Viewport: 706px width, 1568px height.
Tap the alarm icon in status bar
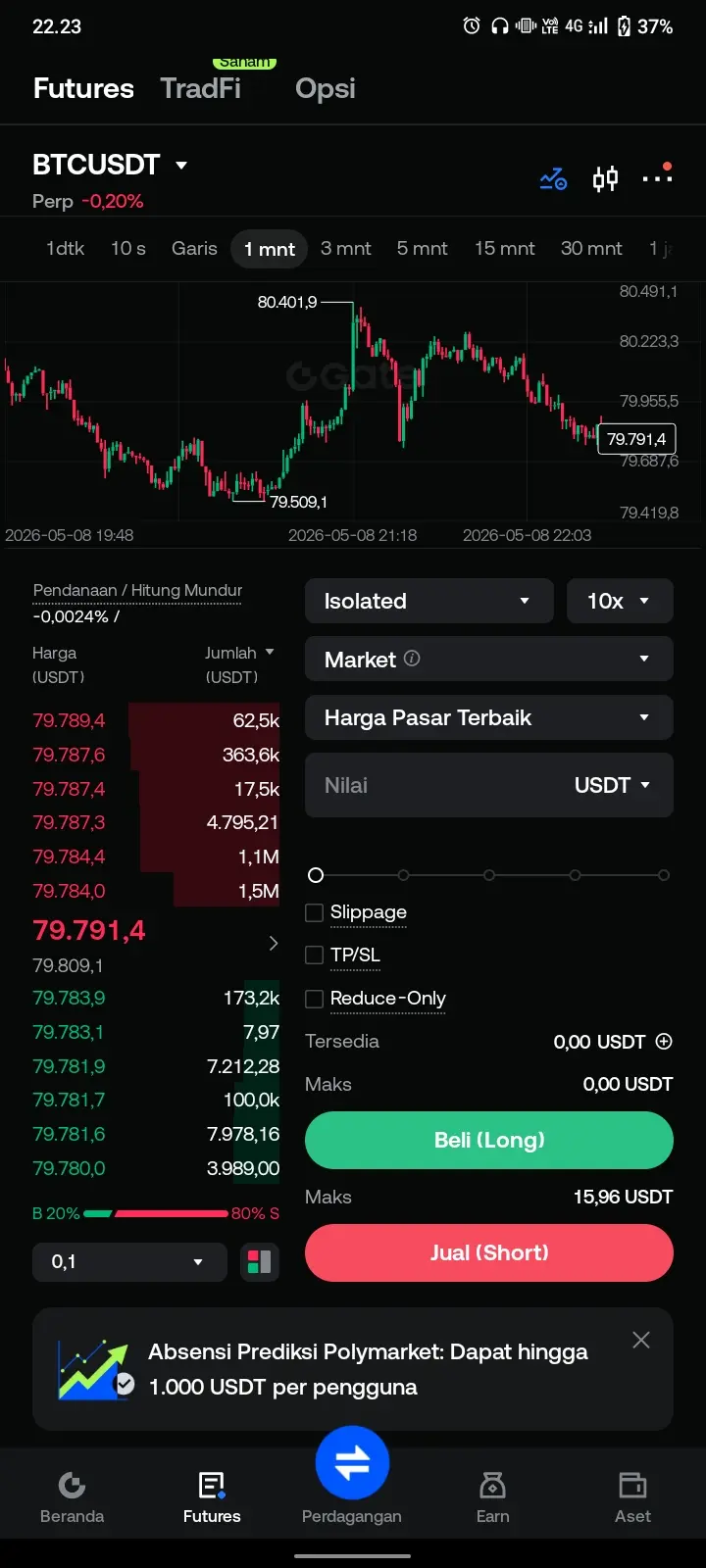coord(472,26)
